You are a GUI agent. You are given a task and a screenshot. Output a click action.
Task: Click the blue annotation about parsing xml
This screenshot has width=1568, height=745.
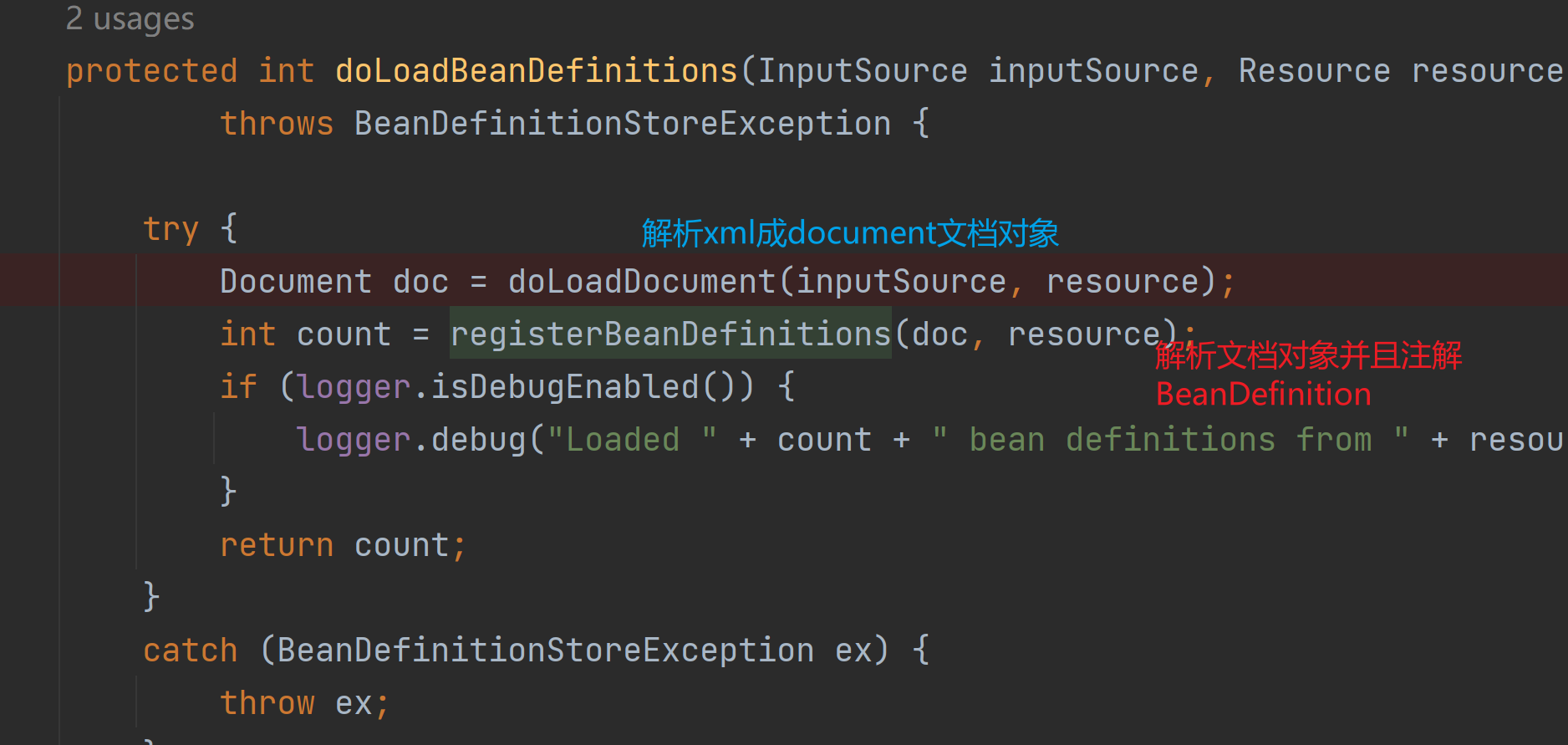pyautogui.click(x=849, y=233)
